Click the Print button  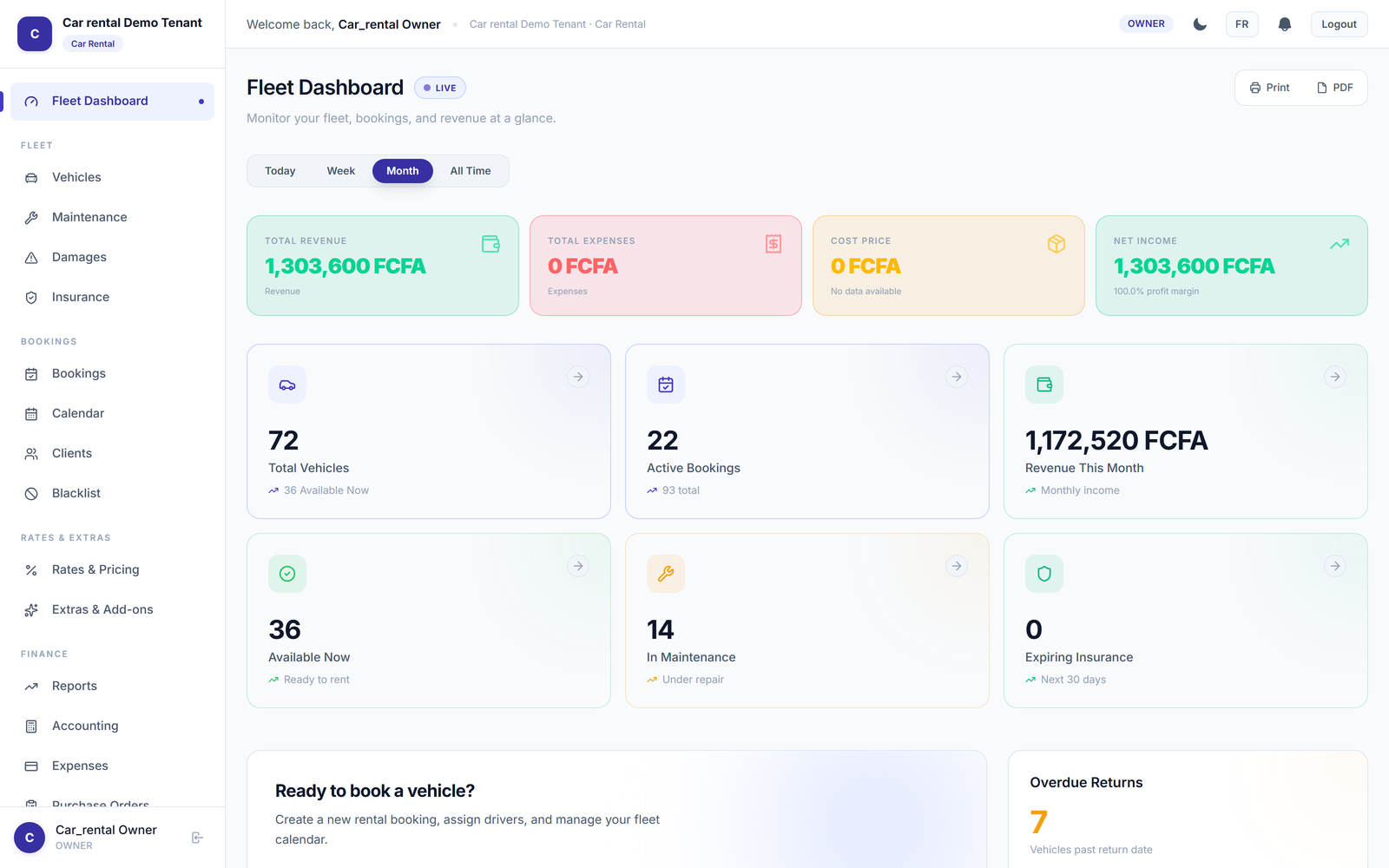pyautogui.click(x=1269, y=88)
